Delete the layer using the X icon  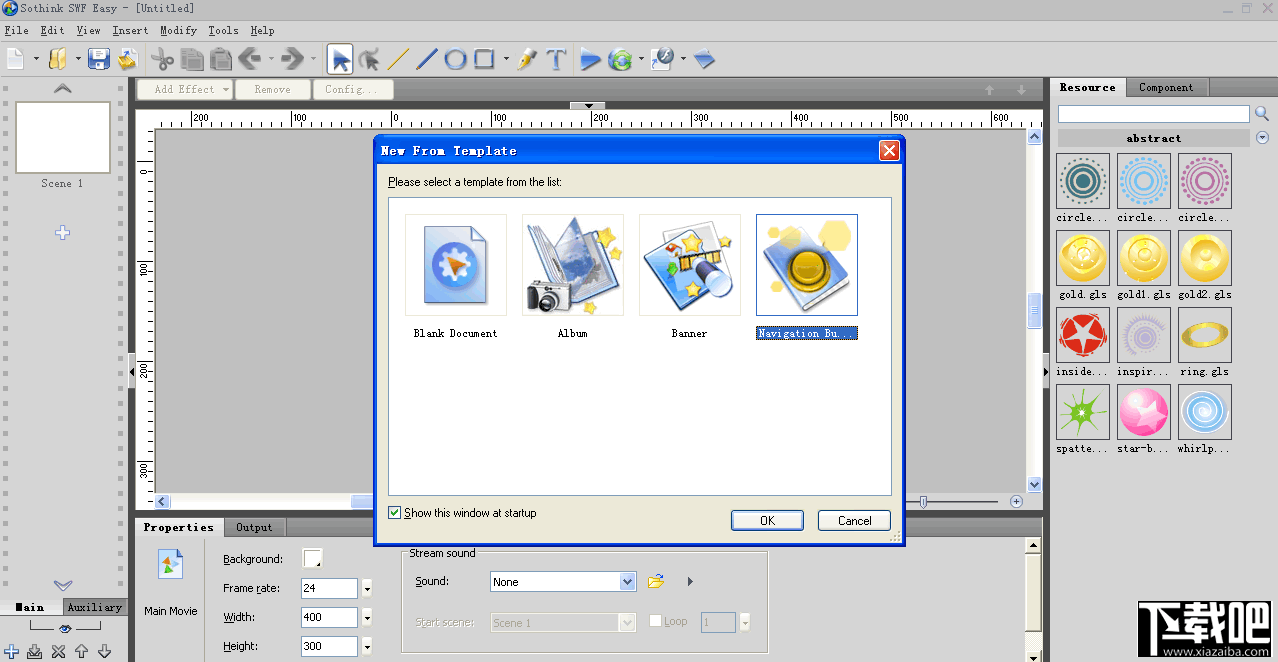tap(58, 652)
